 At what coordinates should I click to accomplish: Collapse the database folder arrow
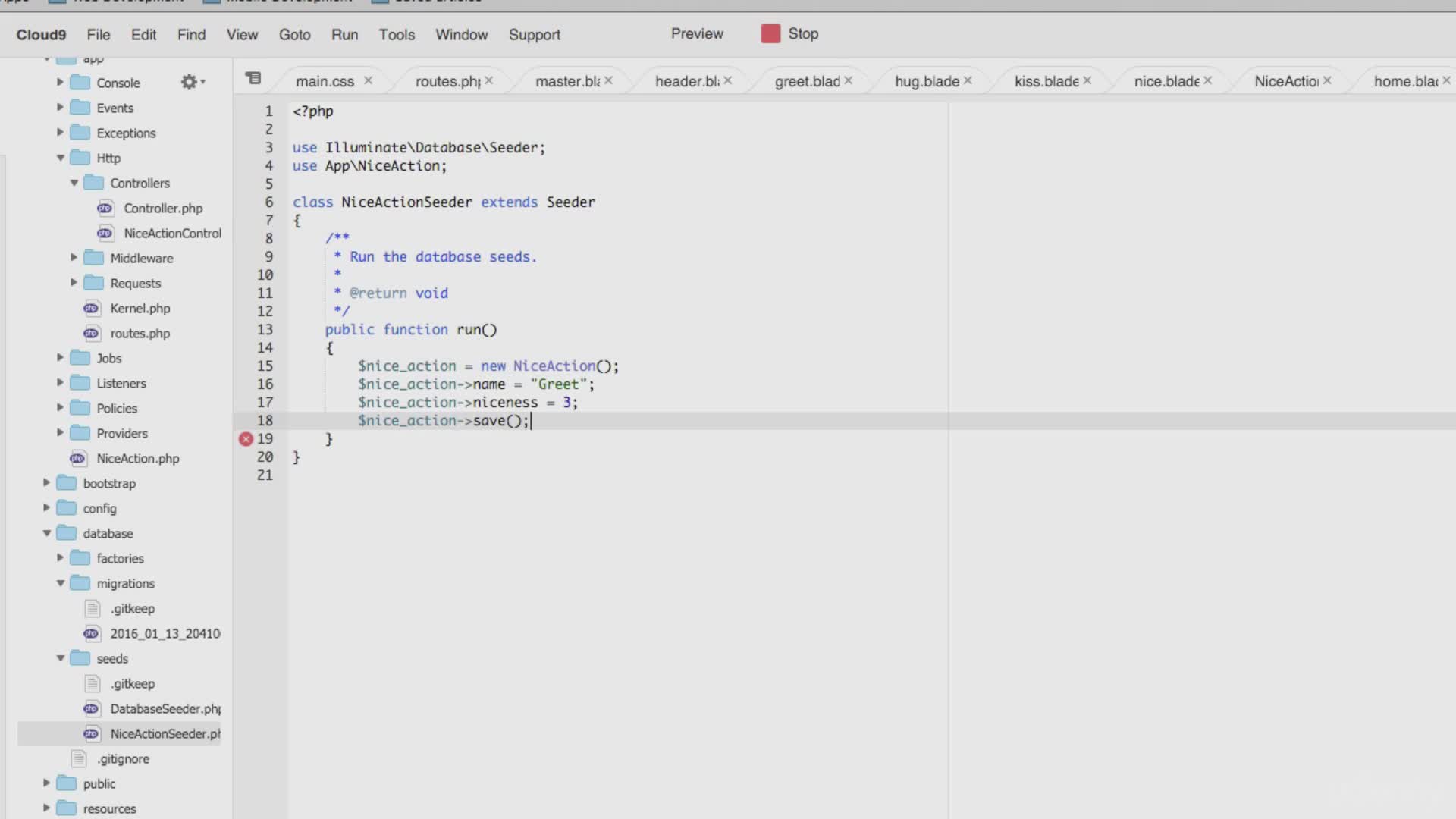pos(46,533)
